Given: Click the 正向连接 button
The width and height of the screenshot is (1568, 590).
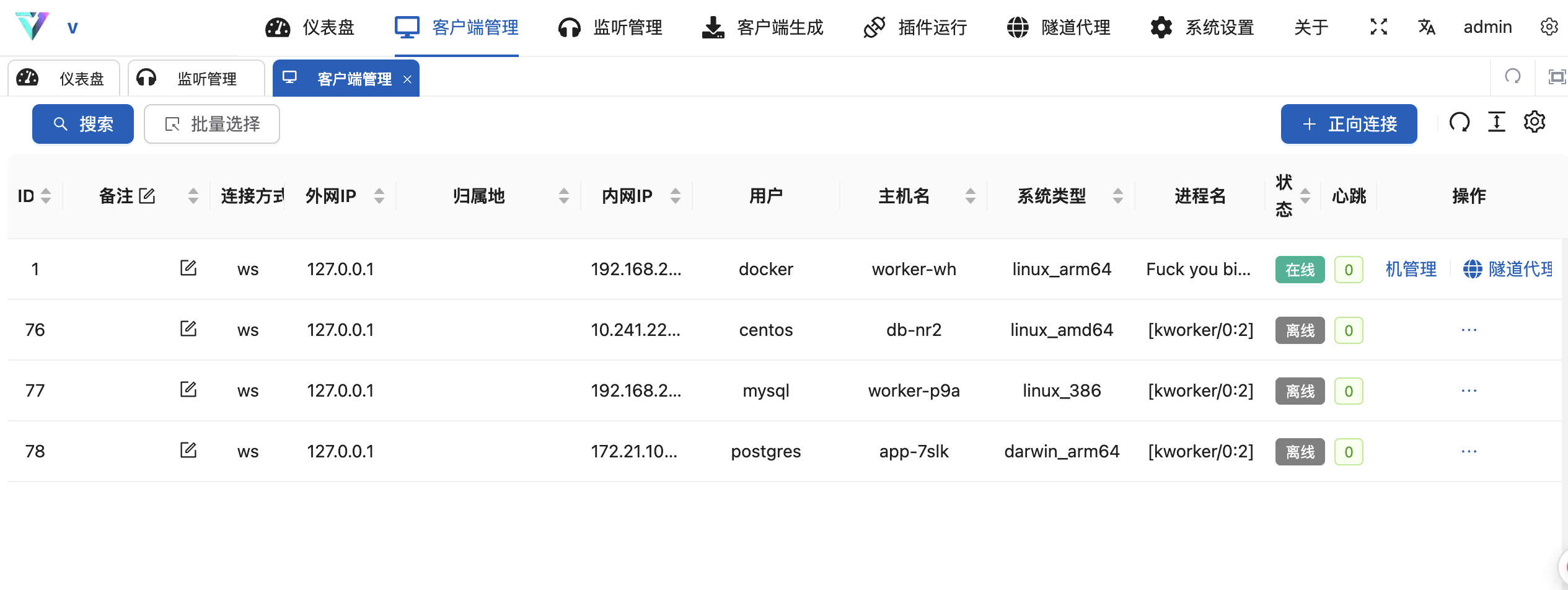Looking at the screenshot, I should point(1349,124).
